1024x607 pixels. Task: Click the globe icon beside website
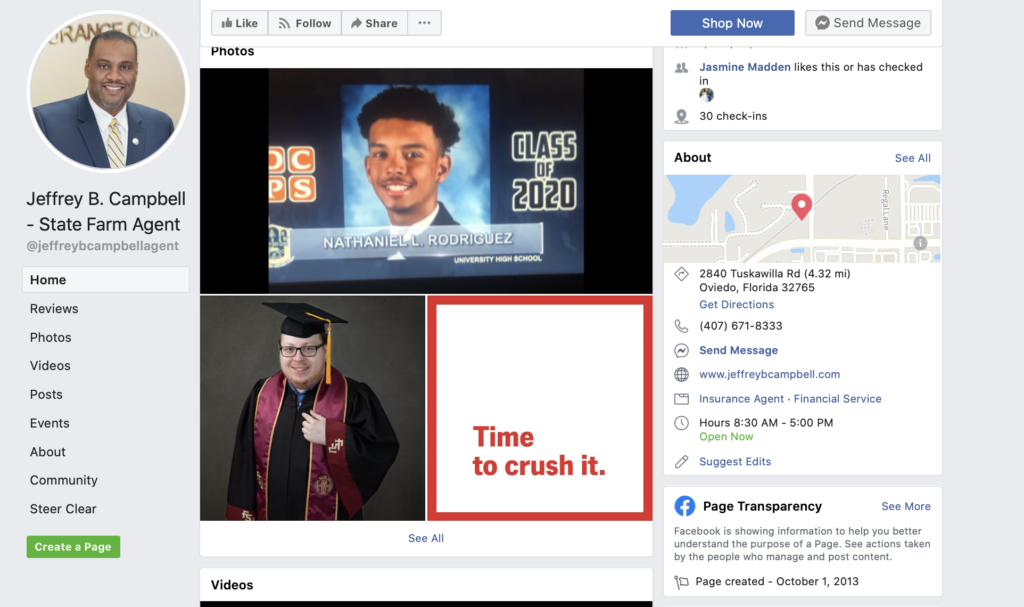coord(681,374)
